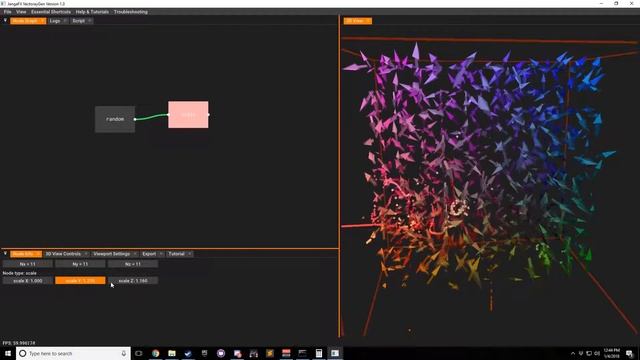Open the File menu
640x360 pixels.
point(7,12)
